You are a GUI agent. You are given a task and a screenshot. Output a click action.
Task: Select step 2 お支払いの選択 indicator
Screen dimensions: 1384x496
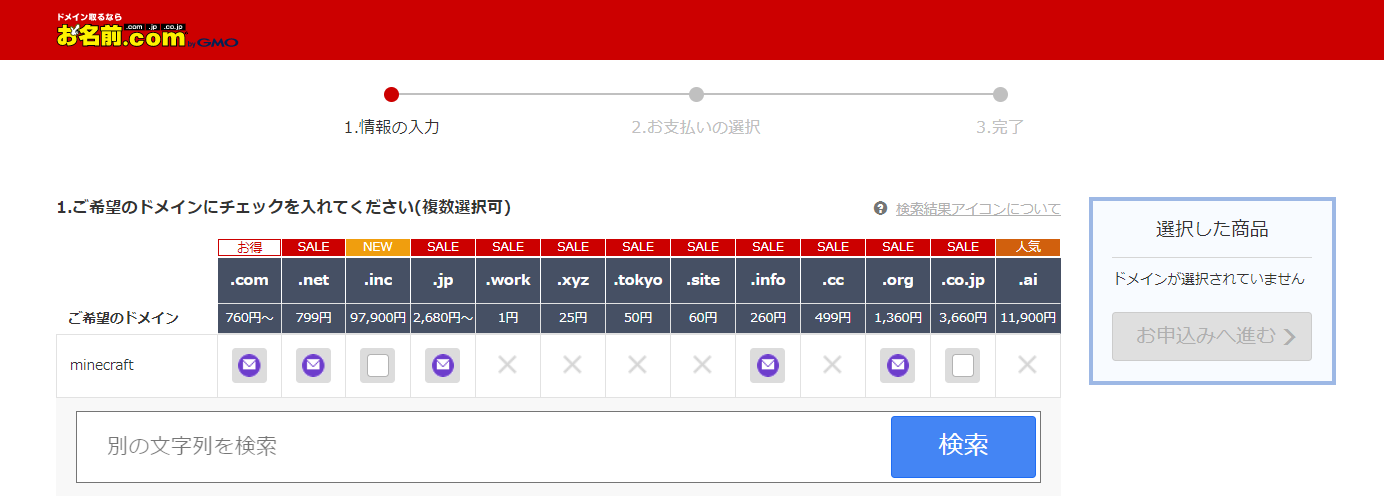click(696, 95)
